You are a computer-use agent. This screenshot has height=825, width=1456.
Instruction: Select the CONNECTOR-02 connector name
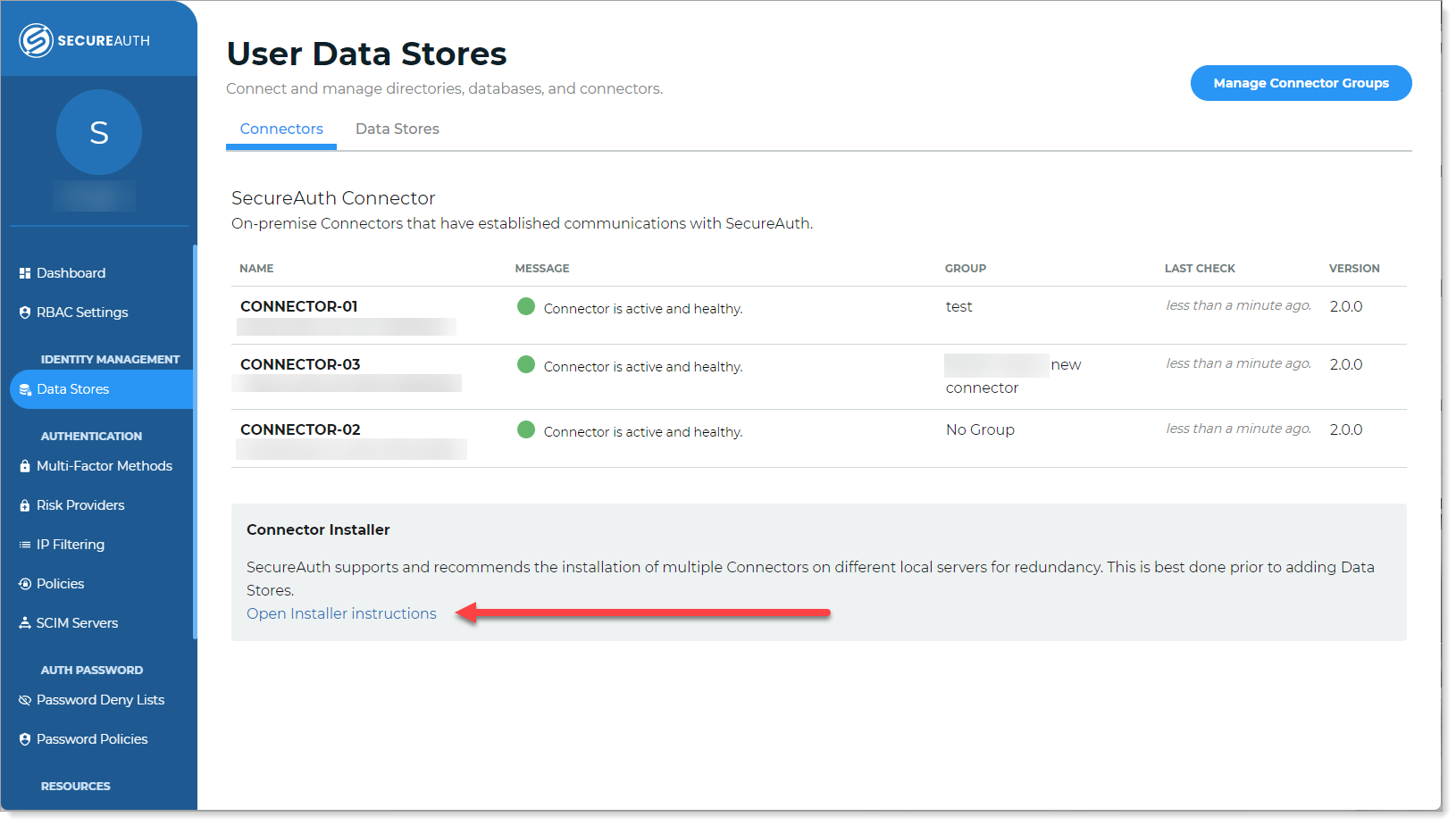click(x=300, y=429)
